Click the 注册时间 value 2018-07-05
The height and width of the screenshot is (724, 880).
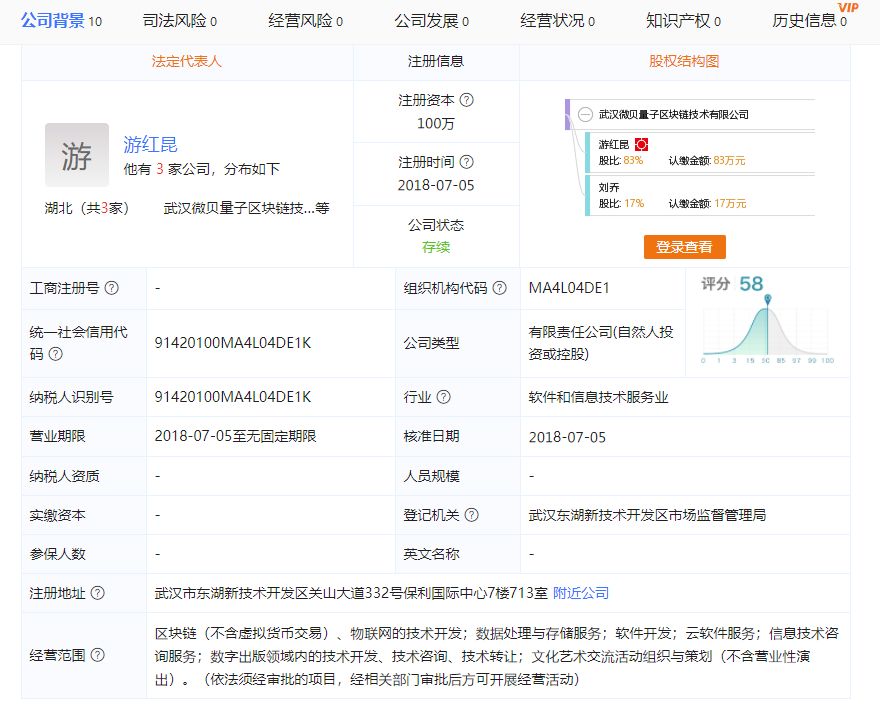(436, 185)
